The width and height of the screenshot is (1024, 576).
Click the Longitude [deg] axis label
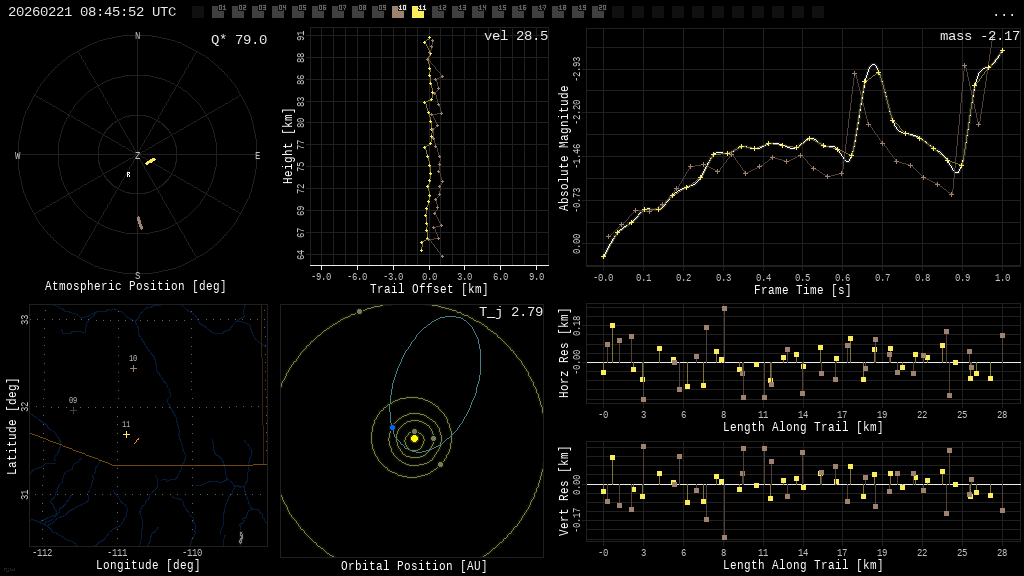tap(148, 565)
